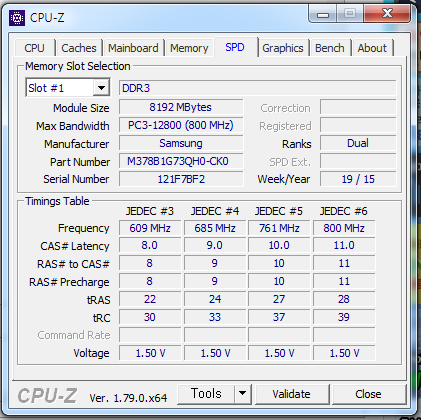Click the 761 MHz frequency cell
The width and height of the screenshot is (421, 420).
coord(279,228)
